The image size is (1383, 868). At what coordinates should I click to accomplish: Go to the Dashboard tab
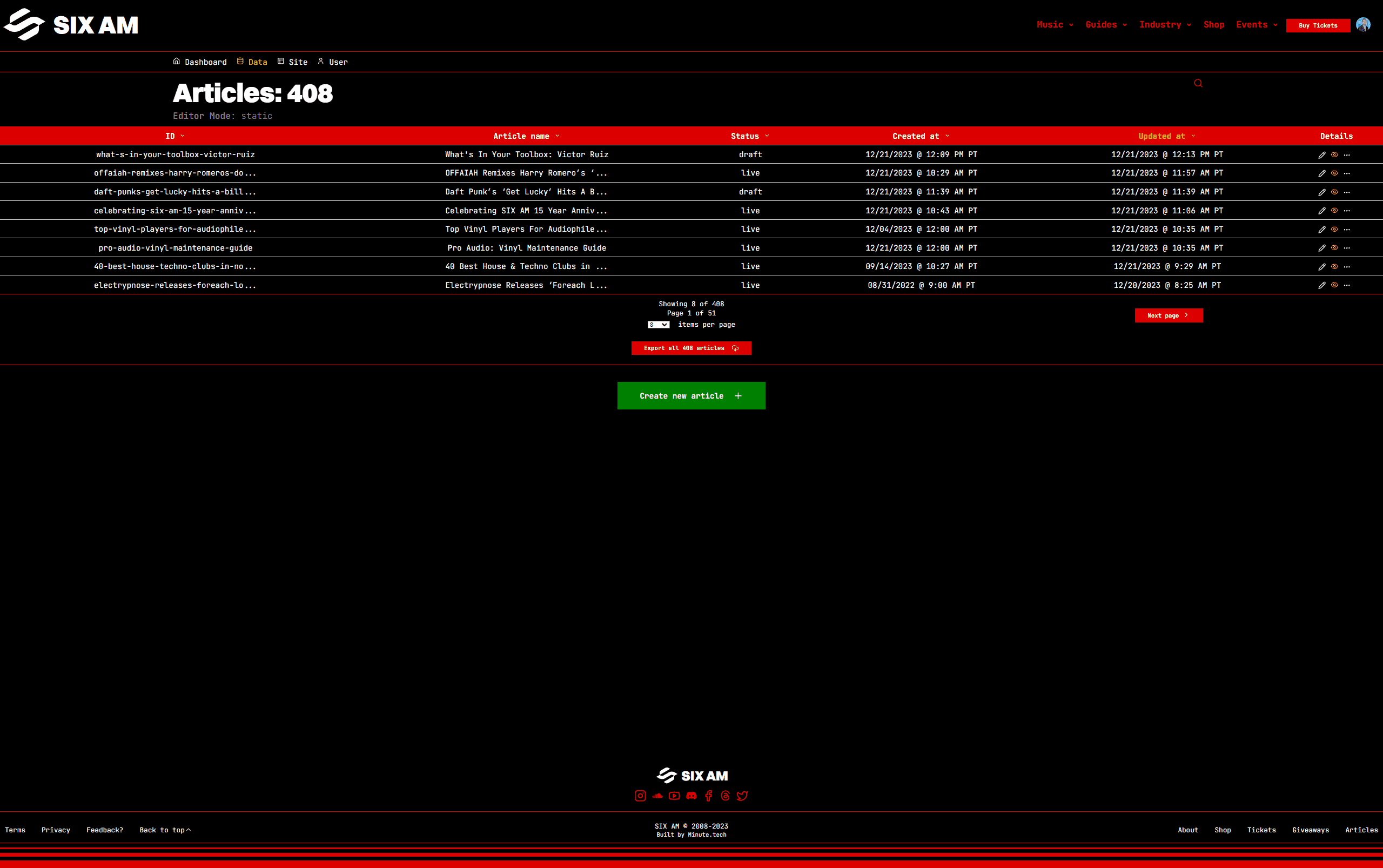[200, 62]
